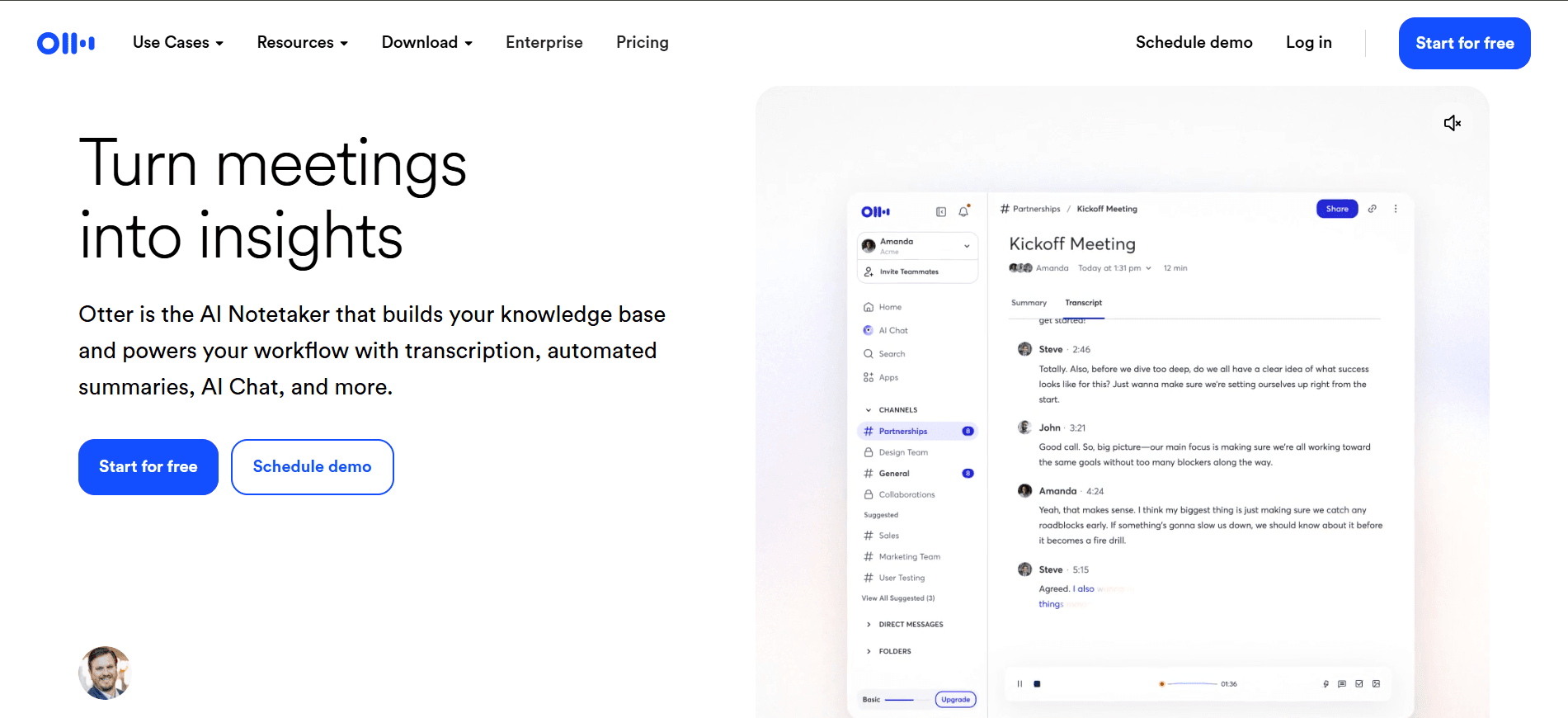Image resolution: width=1568 pixels, height=718 pixels.
Task: Click the profile photo below the hero buttons
Action: 105,673
